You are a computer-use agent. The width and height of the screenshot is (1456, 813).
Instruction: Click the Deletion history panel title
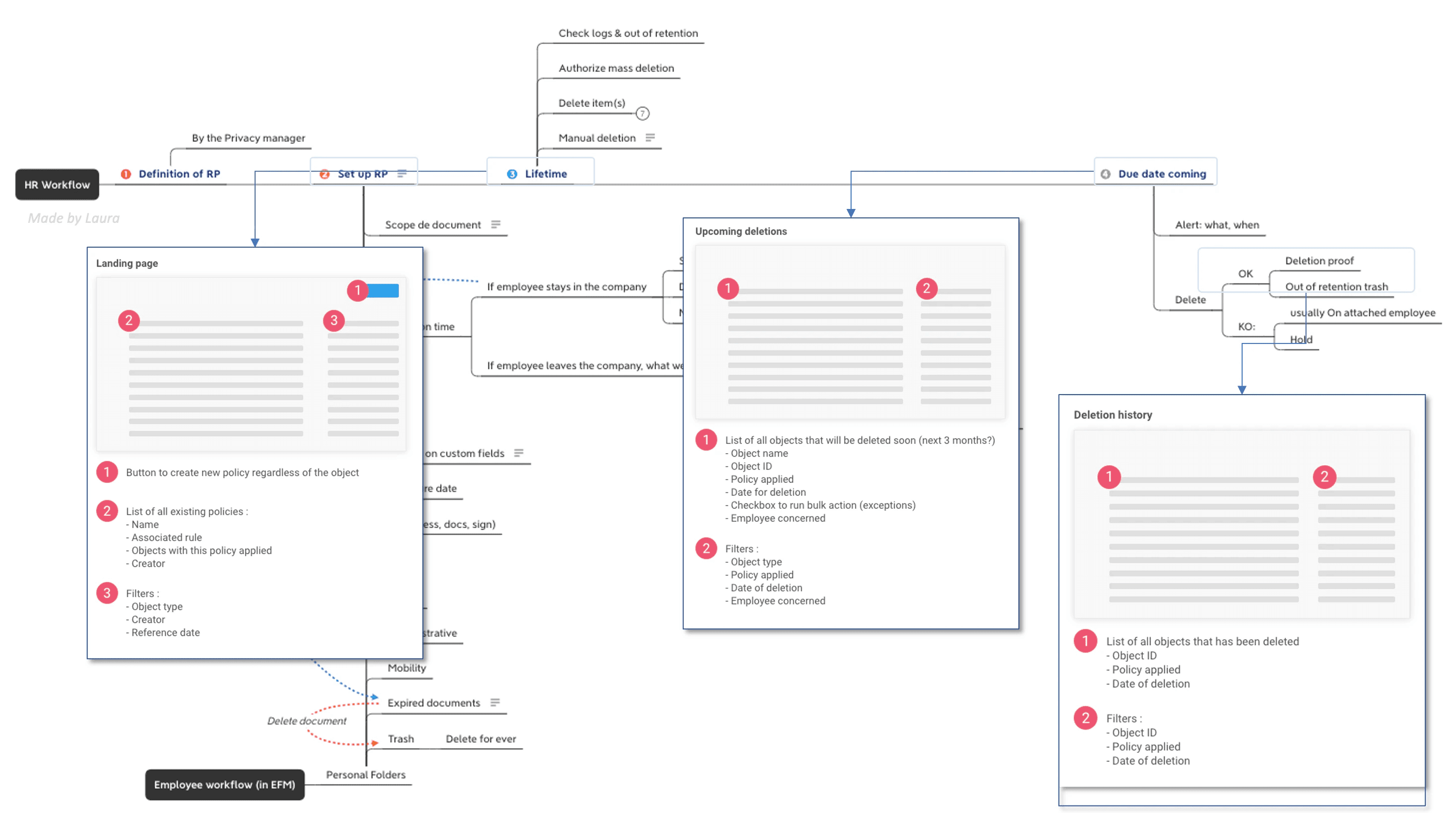tap(1113, 414)
